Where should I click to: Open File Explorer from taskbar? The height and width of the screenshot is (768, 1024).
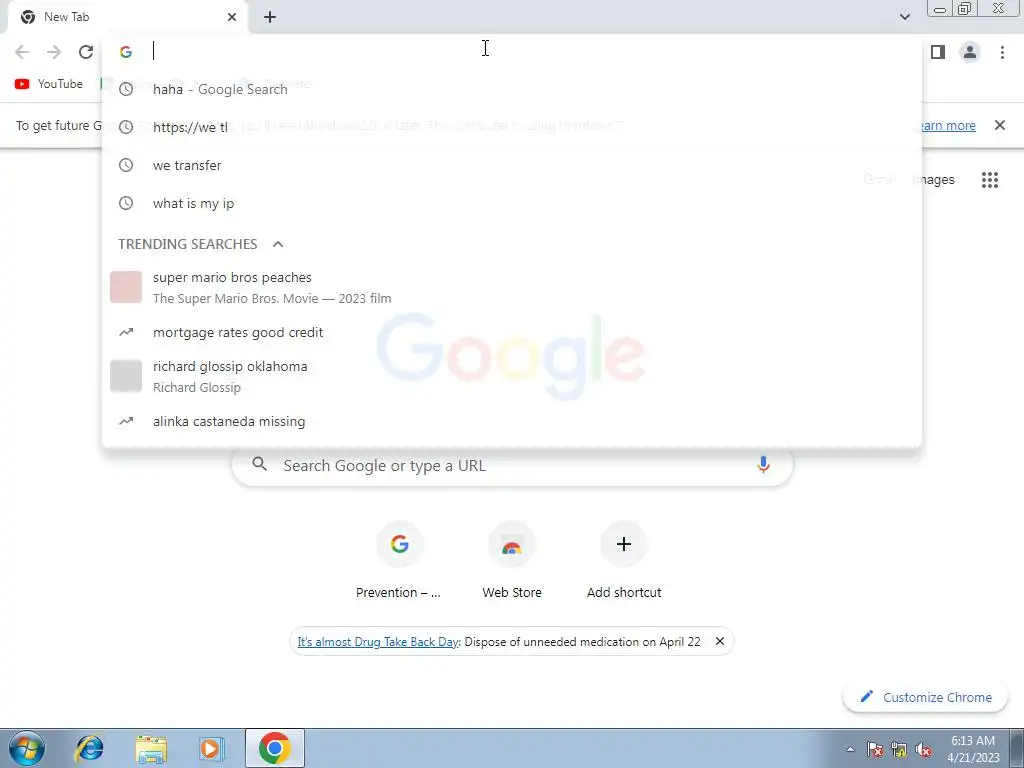click(x=151, y=748)
